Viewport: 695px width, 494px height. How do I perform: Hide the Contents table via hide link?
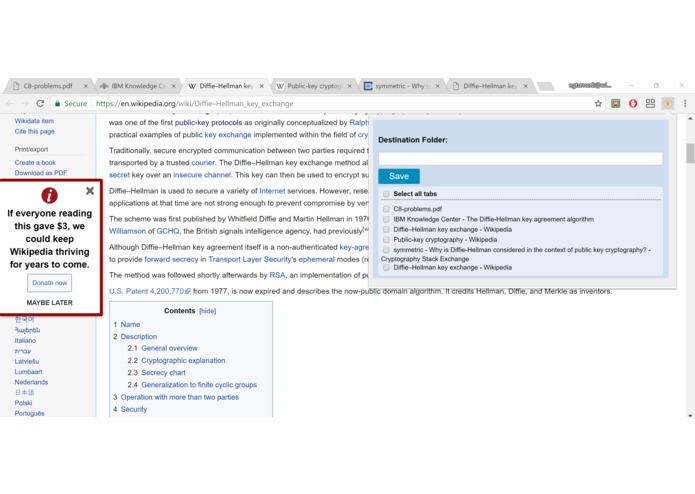click(x=207, y=311)
